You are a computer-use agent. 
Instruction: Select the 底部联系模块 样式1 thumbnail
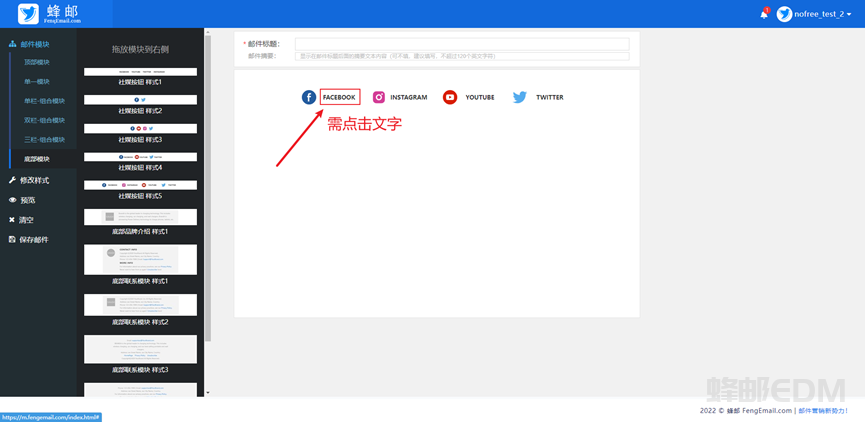pos(140,260)
